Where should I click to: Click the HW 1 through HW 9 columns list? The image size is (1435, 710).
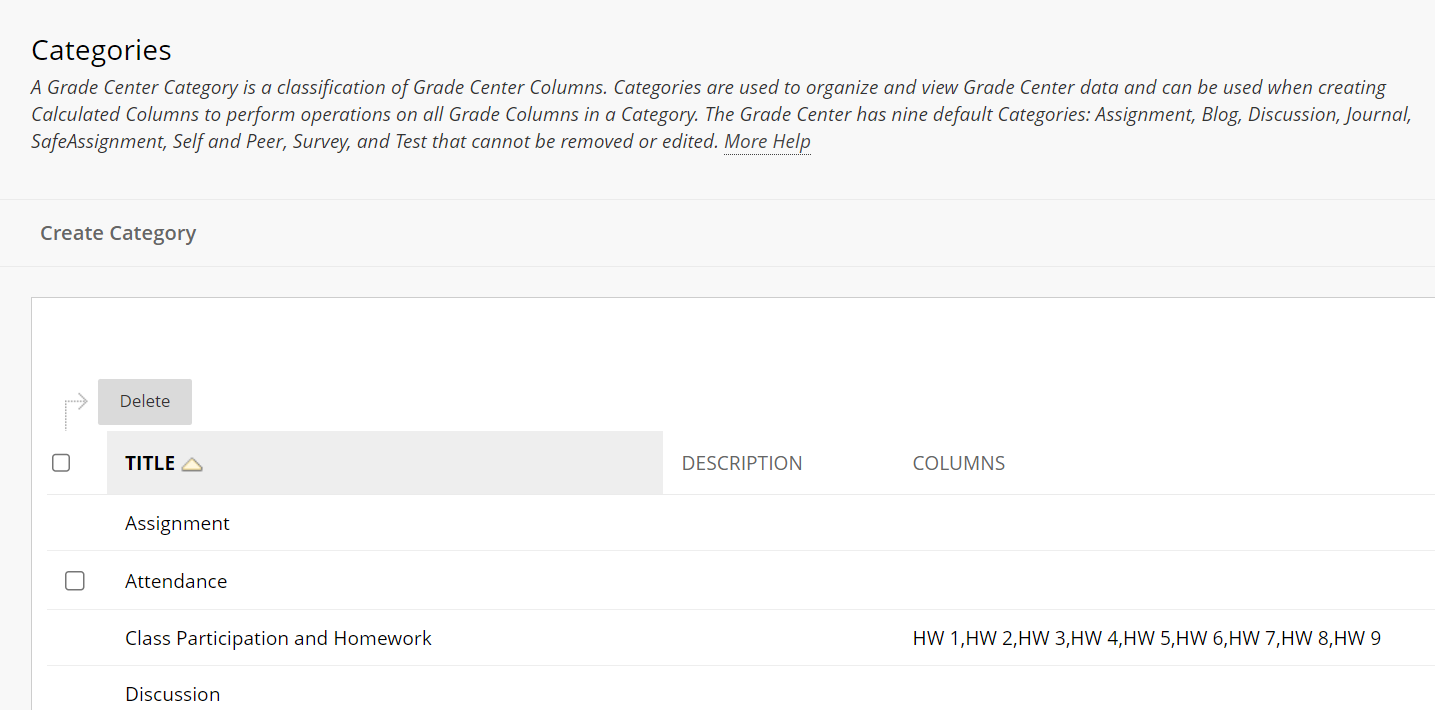click(1147, 638)
